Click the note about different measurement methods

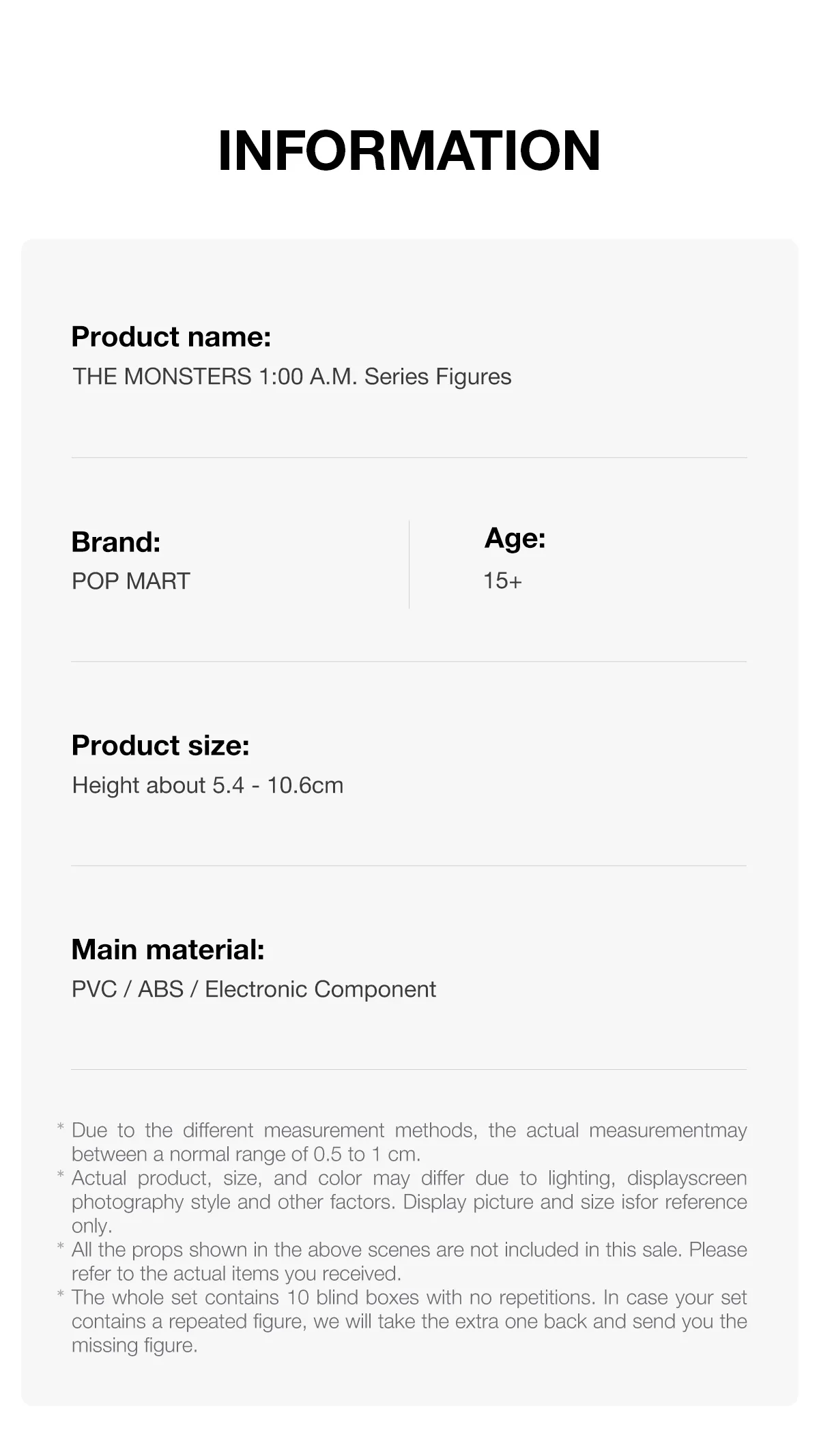(x=409, y=1142)
